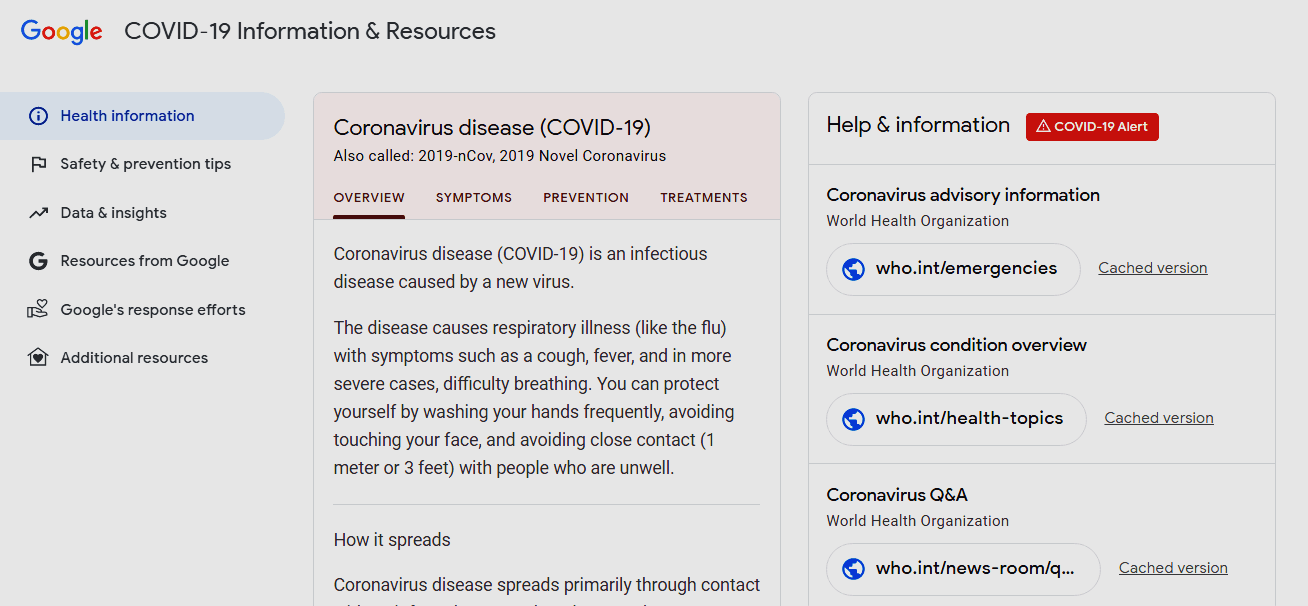Open Cached version for Coronavirus Q&A
1308x606 pixels.
(x=1173, y=568)
